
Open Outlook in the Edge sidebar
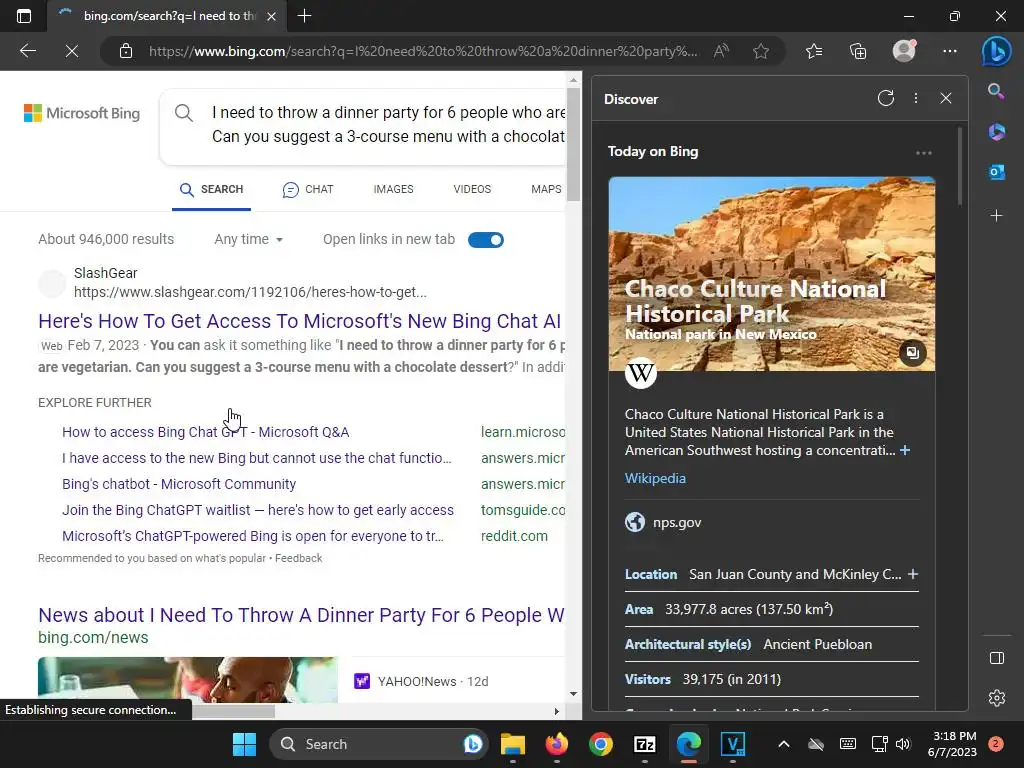click(997, 172)
